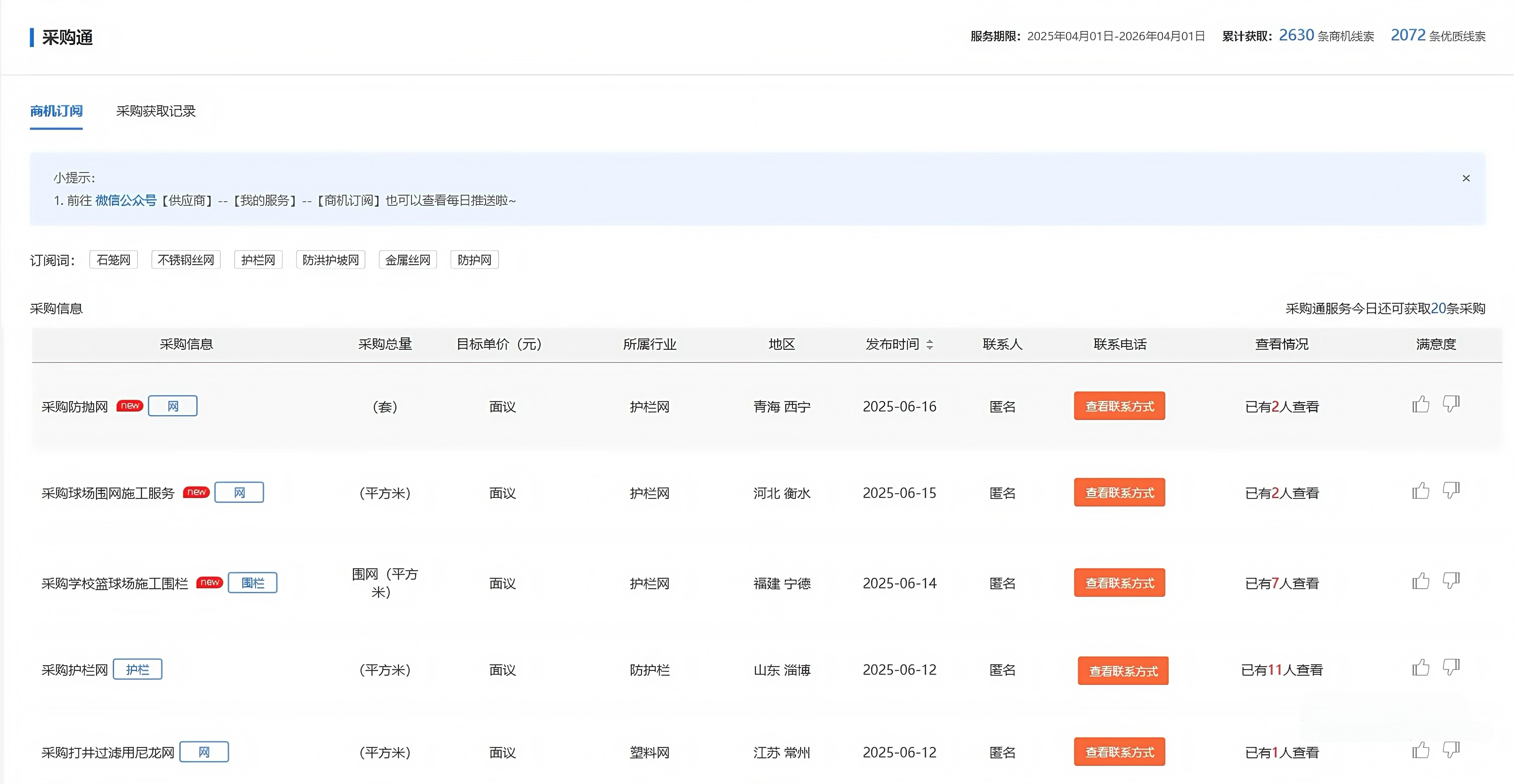The height and width of the screenshot is (784, 1514).
Task: View contact info for 采购球场围网施工服务
Action: tap(1120, 493)
